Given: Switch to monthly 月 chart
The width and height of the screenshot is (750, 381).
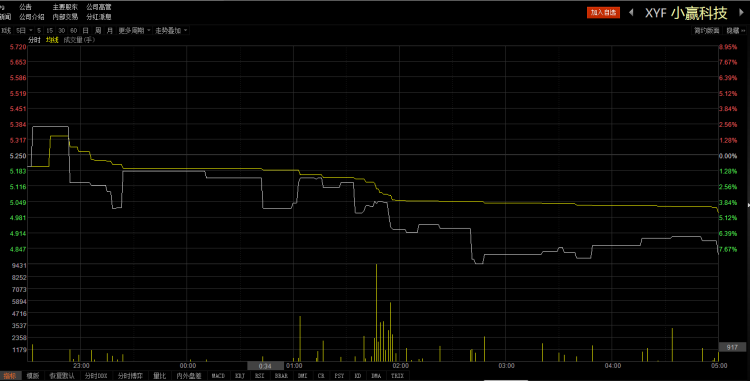Looking at the screenshot, I should click(110, 31).
